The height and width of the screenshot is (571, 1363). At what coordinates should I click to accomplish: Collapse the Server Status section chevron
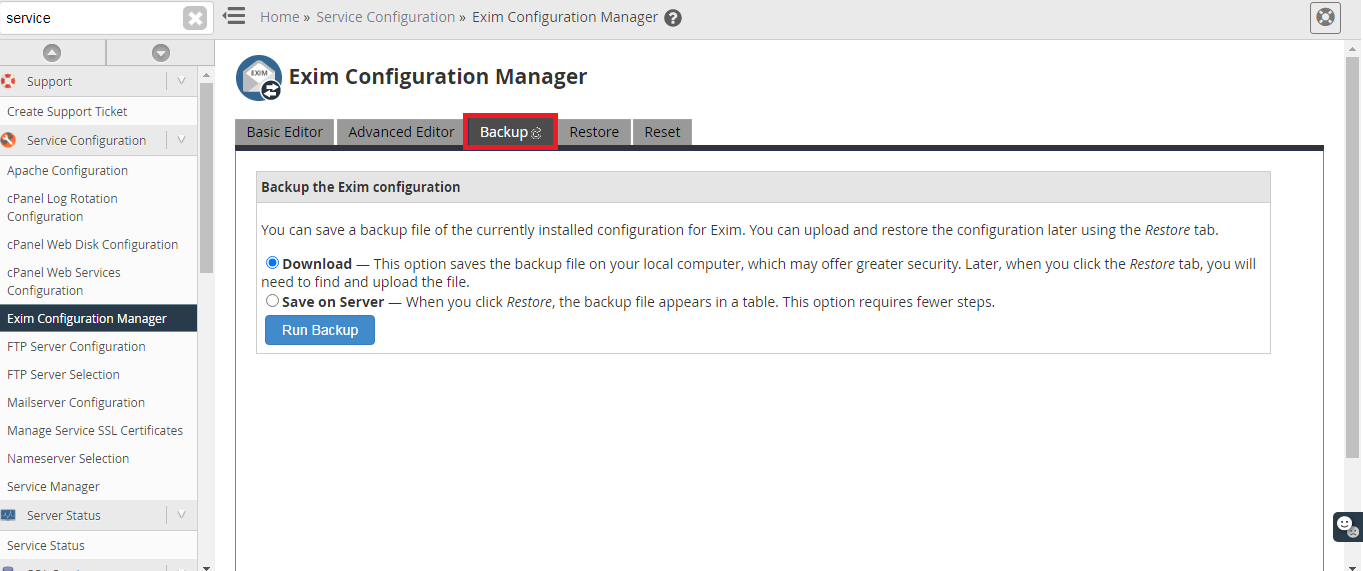[x=181, y=515]
